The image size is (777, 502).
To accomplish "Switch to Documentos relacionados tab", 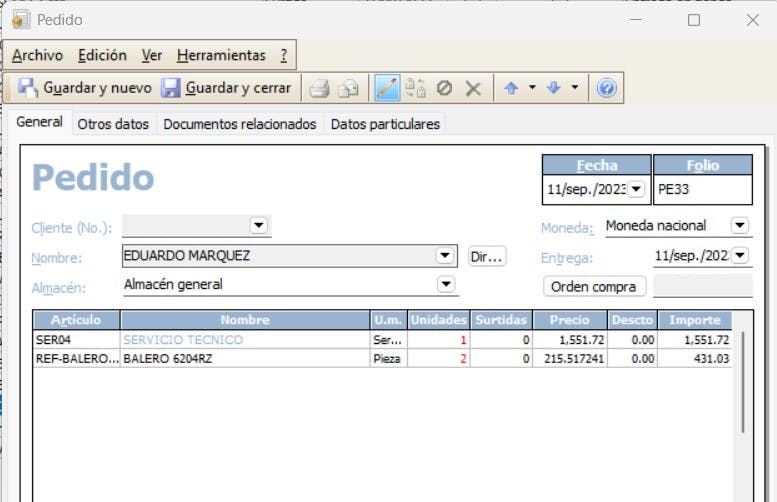I will 240,124.
